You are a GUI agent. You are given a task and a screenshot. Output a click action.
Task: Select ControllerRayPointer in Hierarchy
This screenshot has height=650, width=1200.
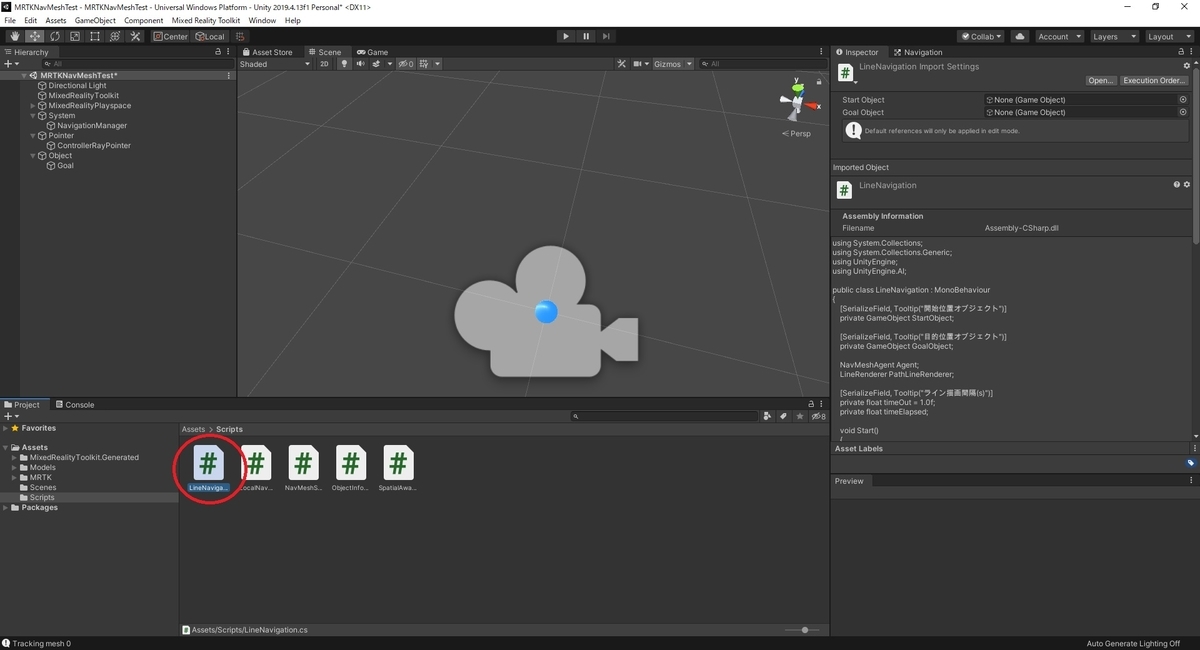pyautogui.click(x=94, y=146)
